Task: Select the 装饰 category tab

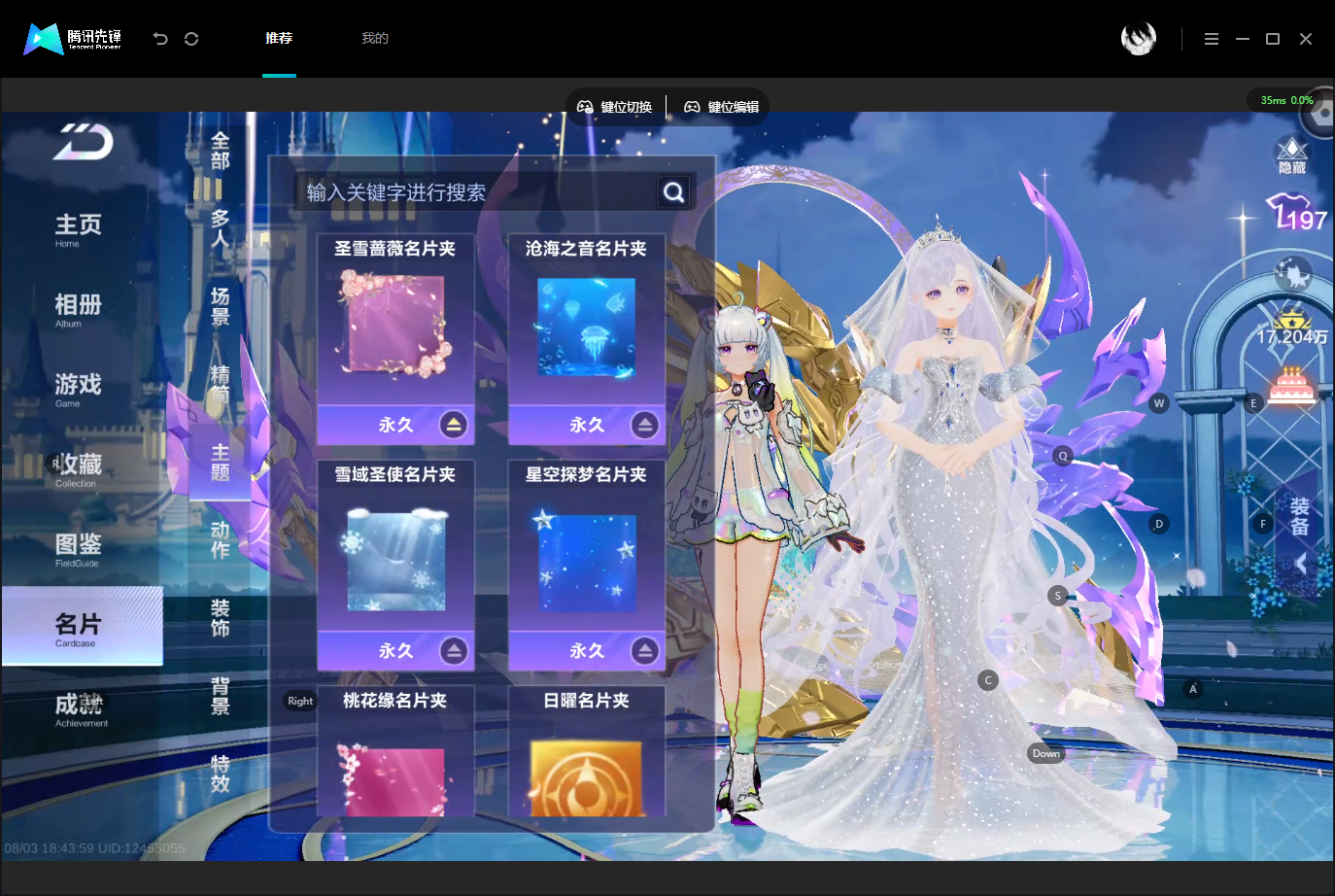Action: click(221, 618)
